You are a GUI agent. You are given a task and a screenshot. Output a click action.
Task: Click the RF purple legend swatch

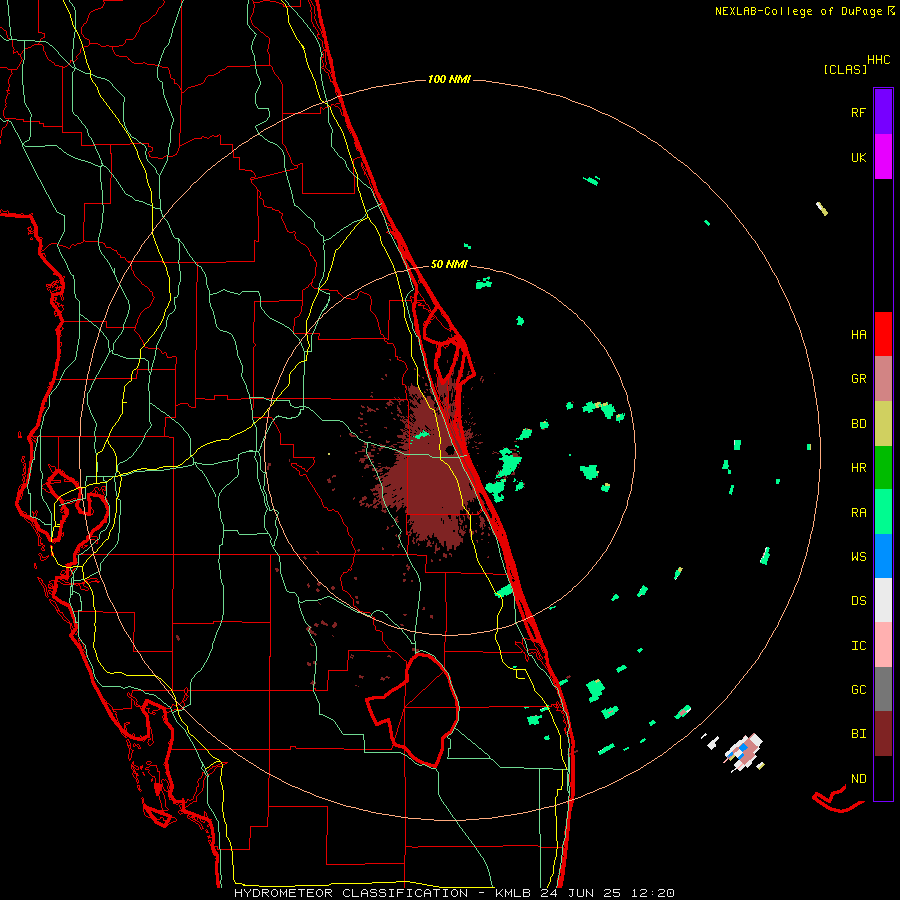pos(883,112)
